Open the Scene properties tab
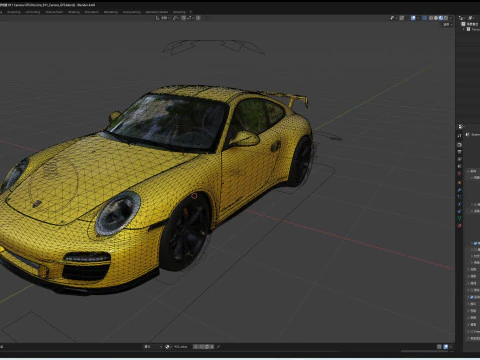 point(459,166)
